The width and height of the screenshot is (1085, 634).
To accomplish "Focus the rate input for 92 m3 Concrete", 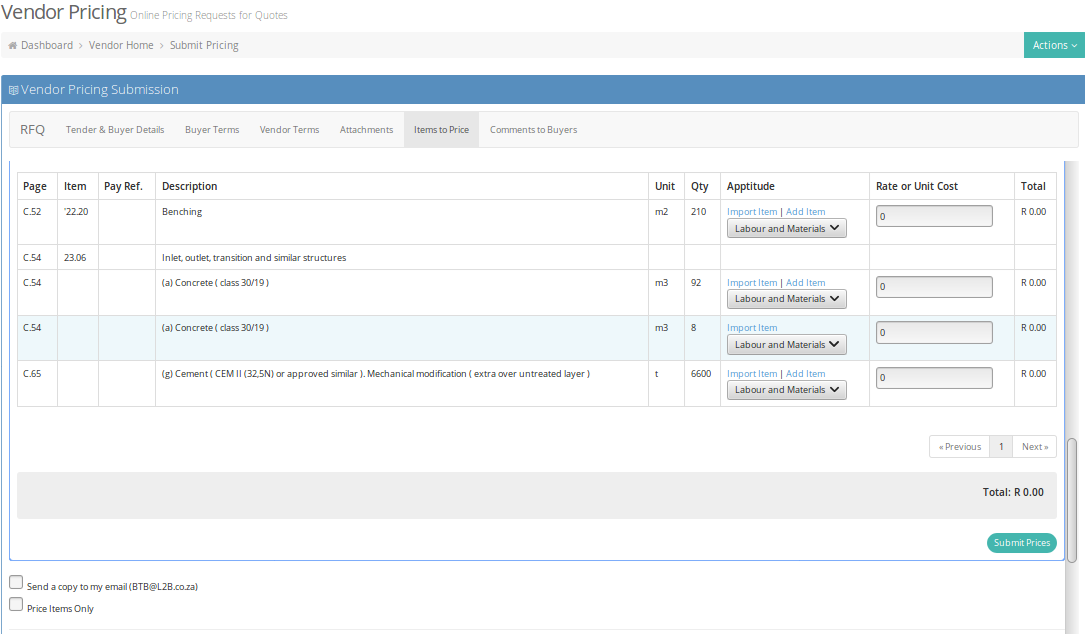I will pos(934,287).
